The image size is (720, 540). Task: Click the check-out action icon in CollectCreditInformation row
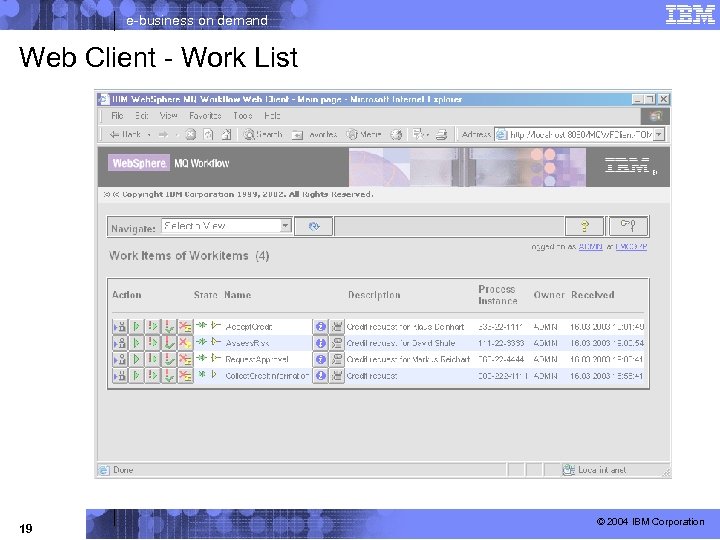pos(120,376)
